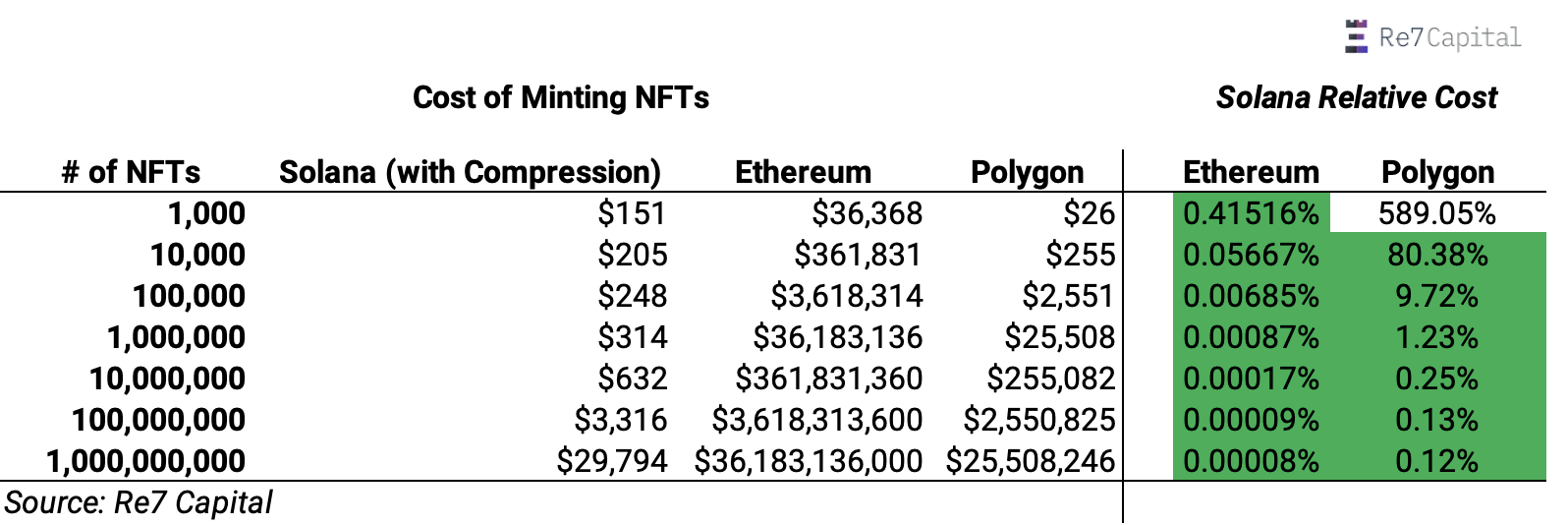Click the $29,794 Solana cost cell

[x=611, y=461]
